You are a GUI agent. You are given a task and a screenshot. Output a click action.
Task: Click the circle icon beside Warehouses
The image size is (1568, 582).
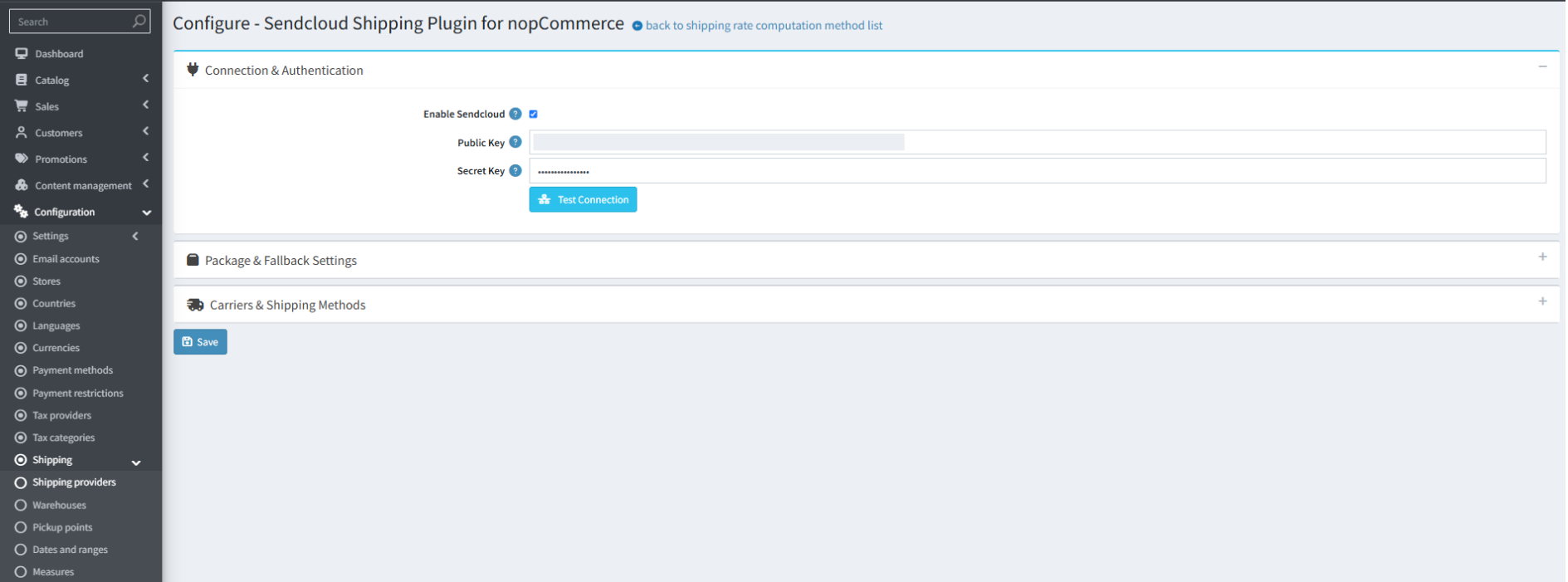point(21,505)
